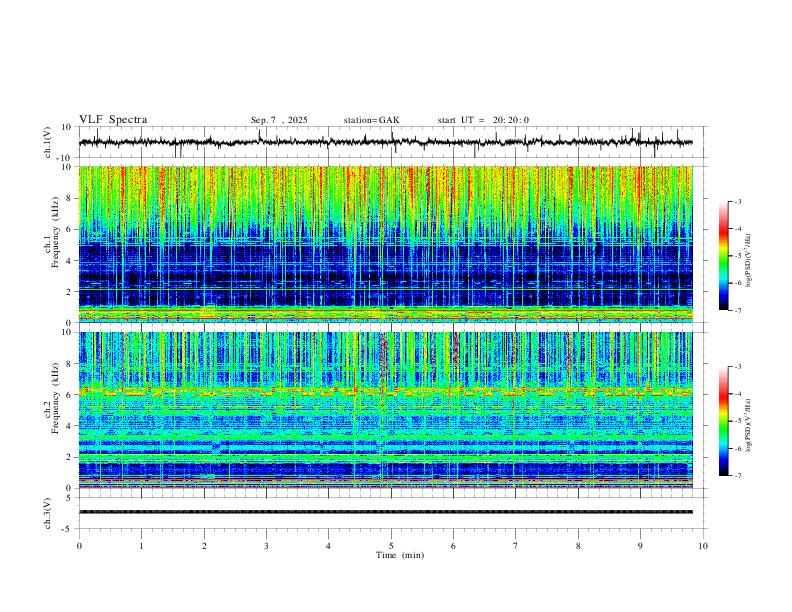The width and height of the screenshot is (792, 612).
Task: Click the "6" kHz tick on ch.2 spectrogram
Action: tap(70, 395)
